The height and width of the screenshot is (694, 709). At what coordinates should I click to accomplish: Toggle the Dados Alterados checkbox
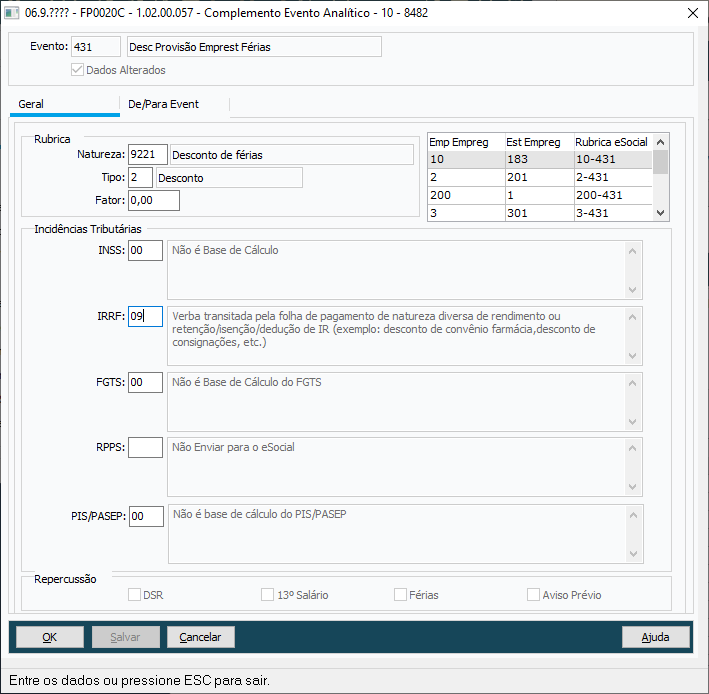tap(77, 70)
